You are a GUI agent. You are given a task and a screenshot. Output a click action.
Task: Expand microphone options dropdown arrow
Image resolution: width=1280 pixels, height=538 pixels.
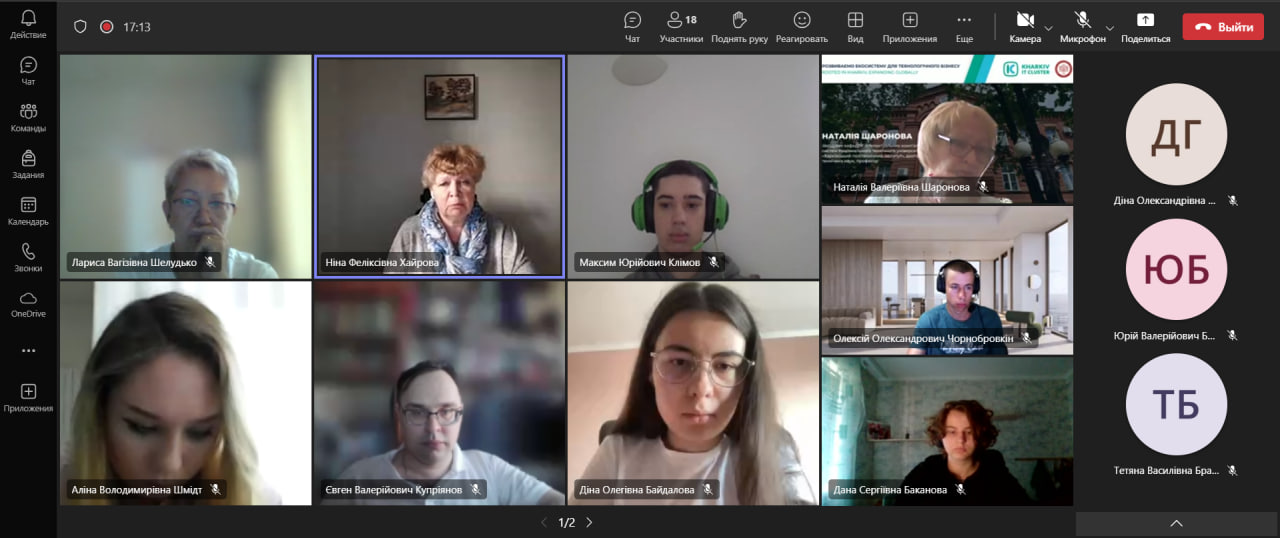[x=1110, y=27]
